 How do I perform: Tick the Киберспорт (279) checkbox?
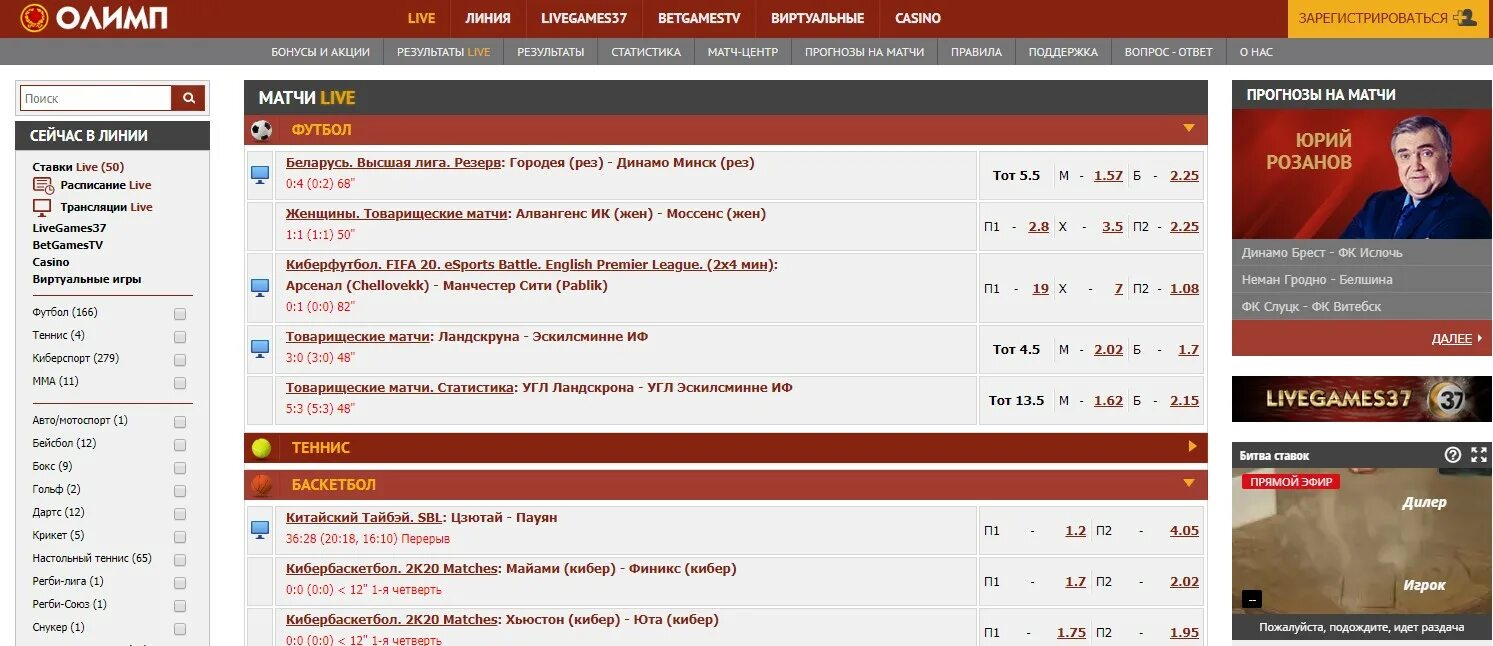(x=180, y=359)
